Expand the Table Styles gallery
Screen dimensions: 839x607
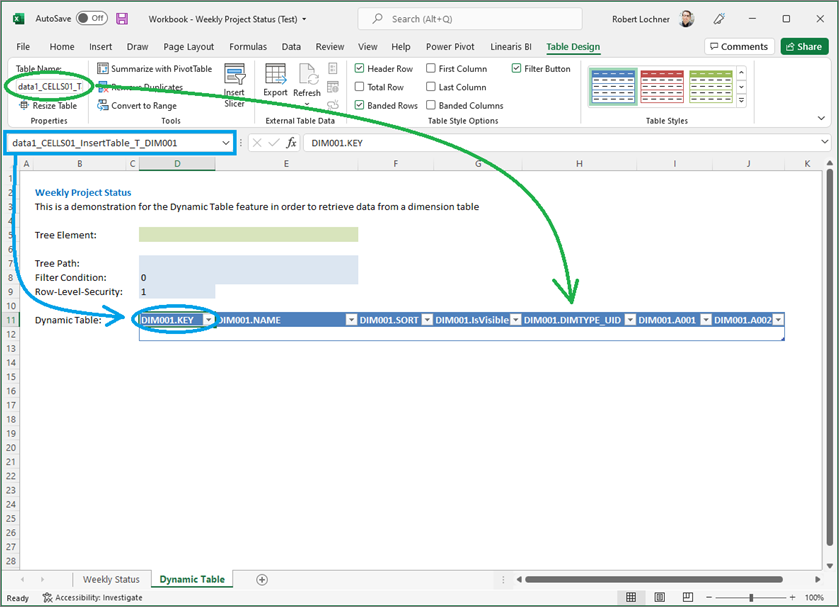(x=742, y=100)
